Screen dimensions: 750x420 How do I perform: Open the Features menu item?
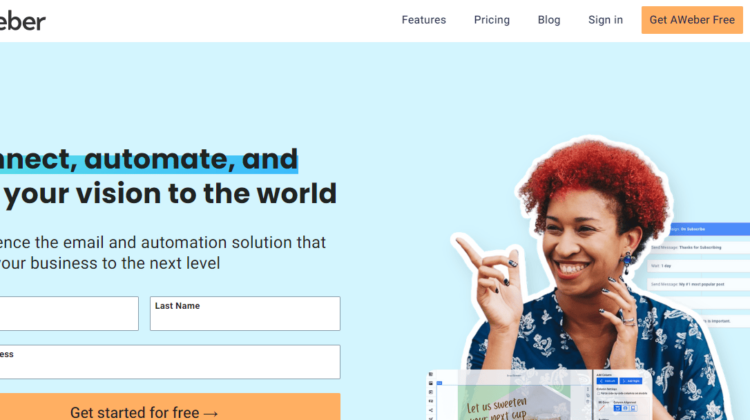[424, 20]
